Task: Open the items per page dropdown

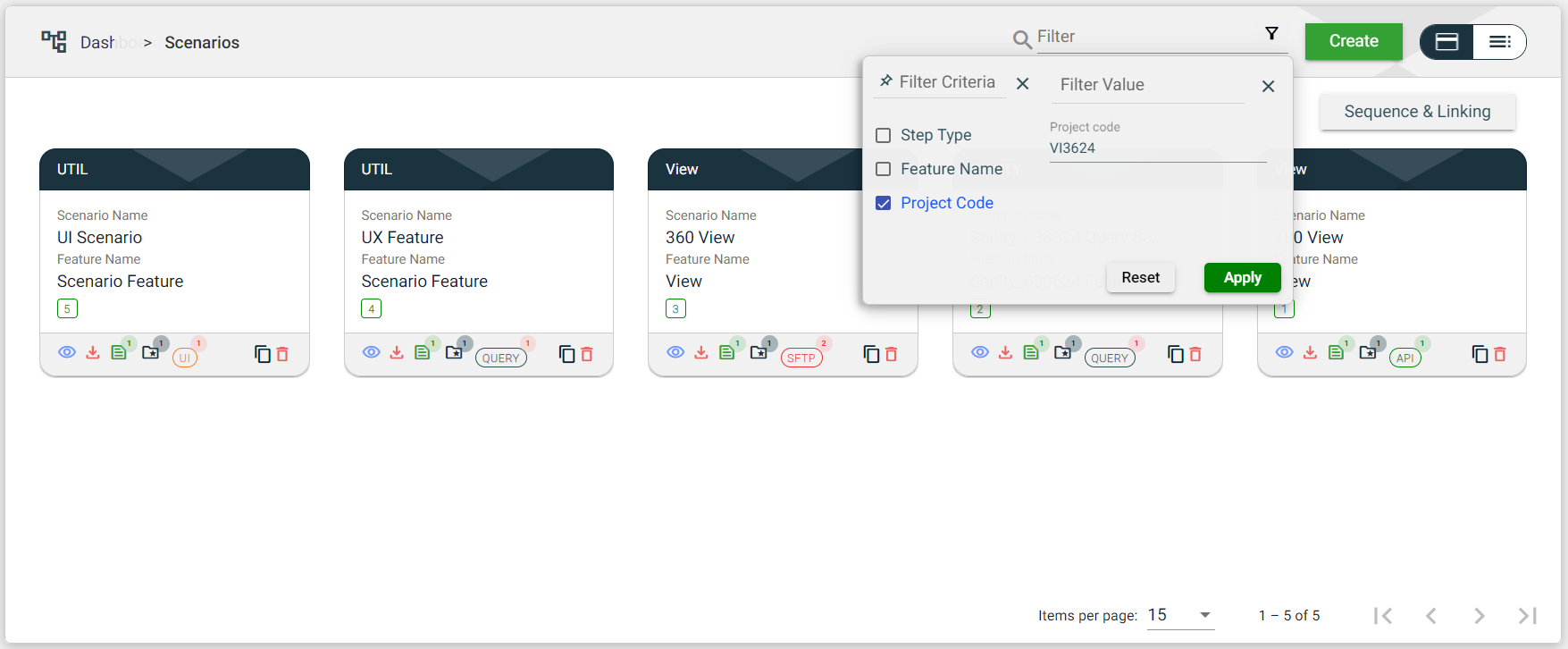Action: coord(1180,615)
